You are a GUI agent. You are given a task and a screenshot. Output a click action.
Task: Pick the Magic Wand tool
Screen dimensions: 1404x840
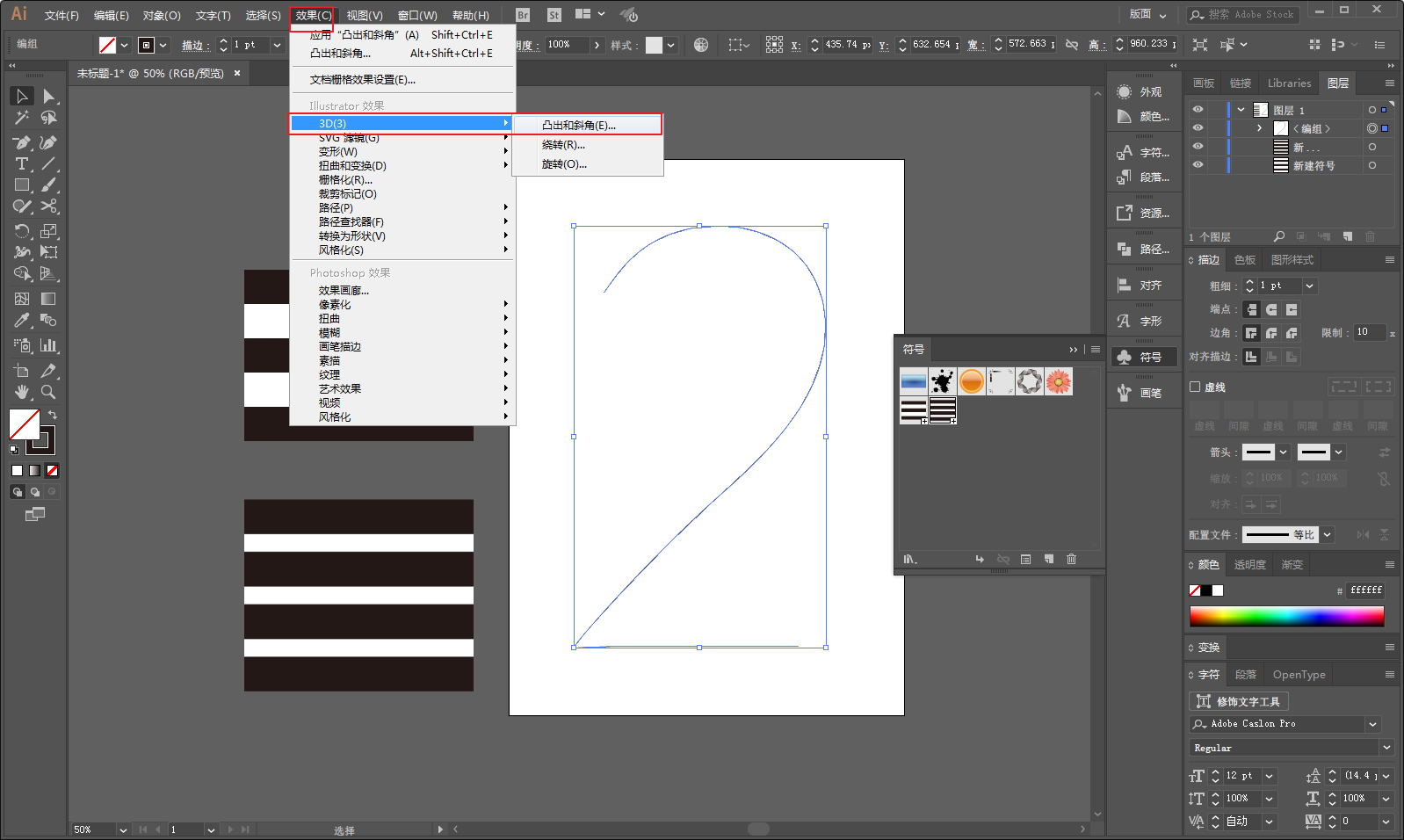(x=22, y=118)
